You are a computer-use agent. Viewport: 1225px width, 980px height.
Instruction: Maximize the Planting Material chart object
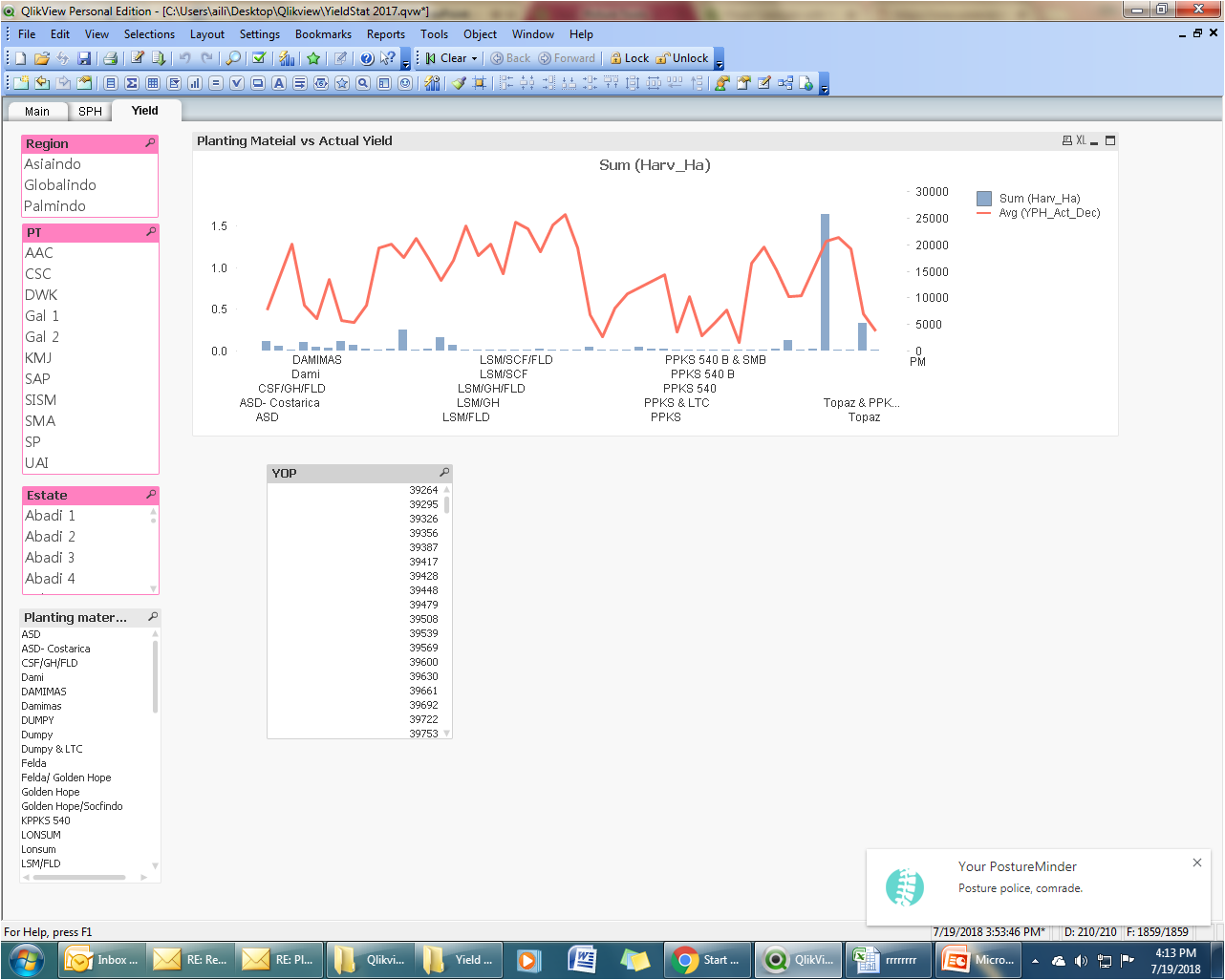(1110, 140)
